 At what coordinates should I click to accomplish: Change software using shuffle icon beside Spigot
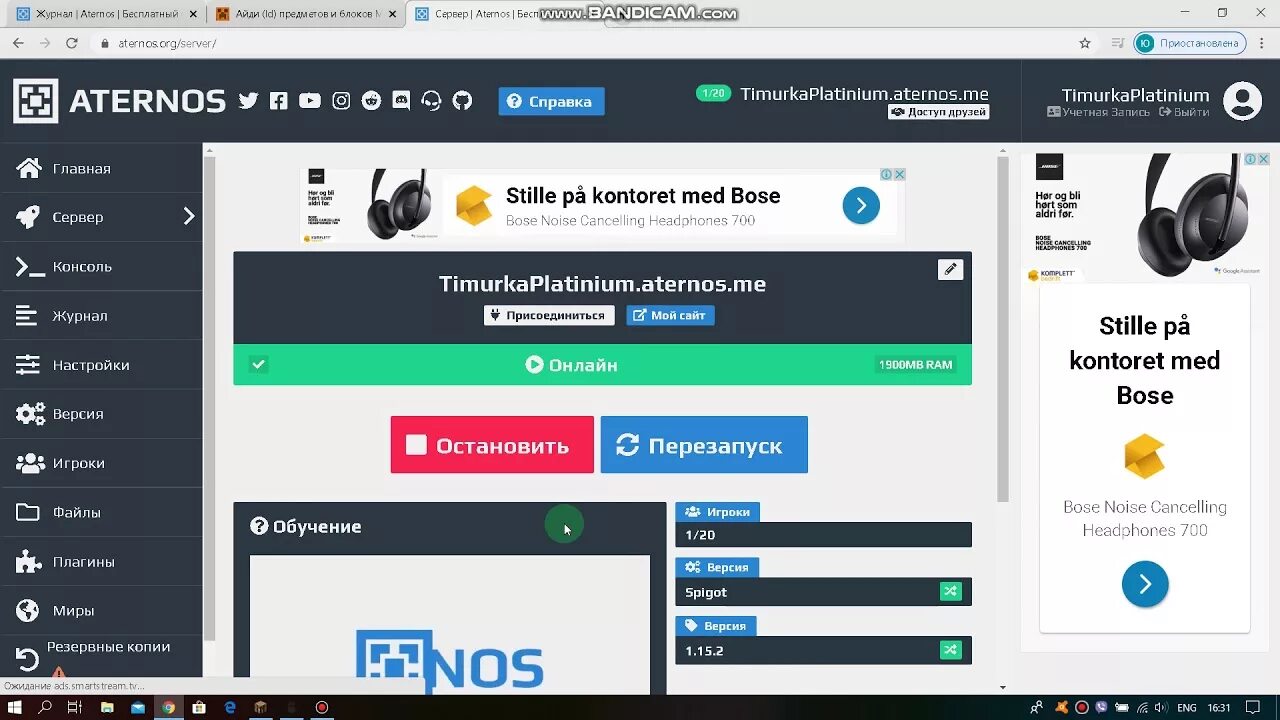pyautogui.click(x=950, y=592)
